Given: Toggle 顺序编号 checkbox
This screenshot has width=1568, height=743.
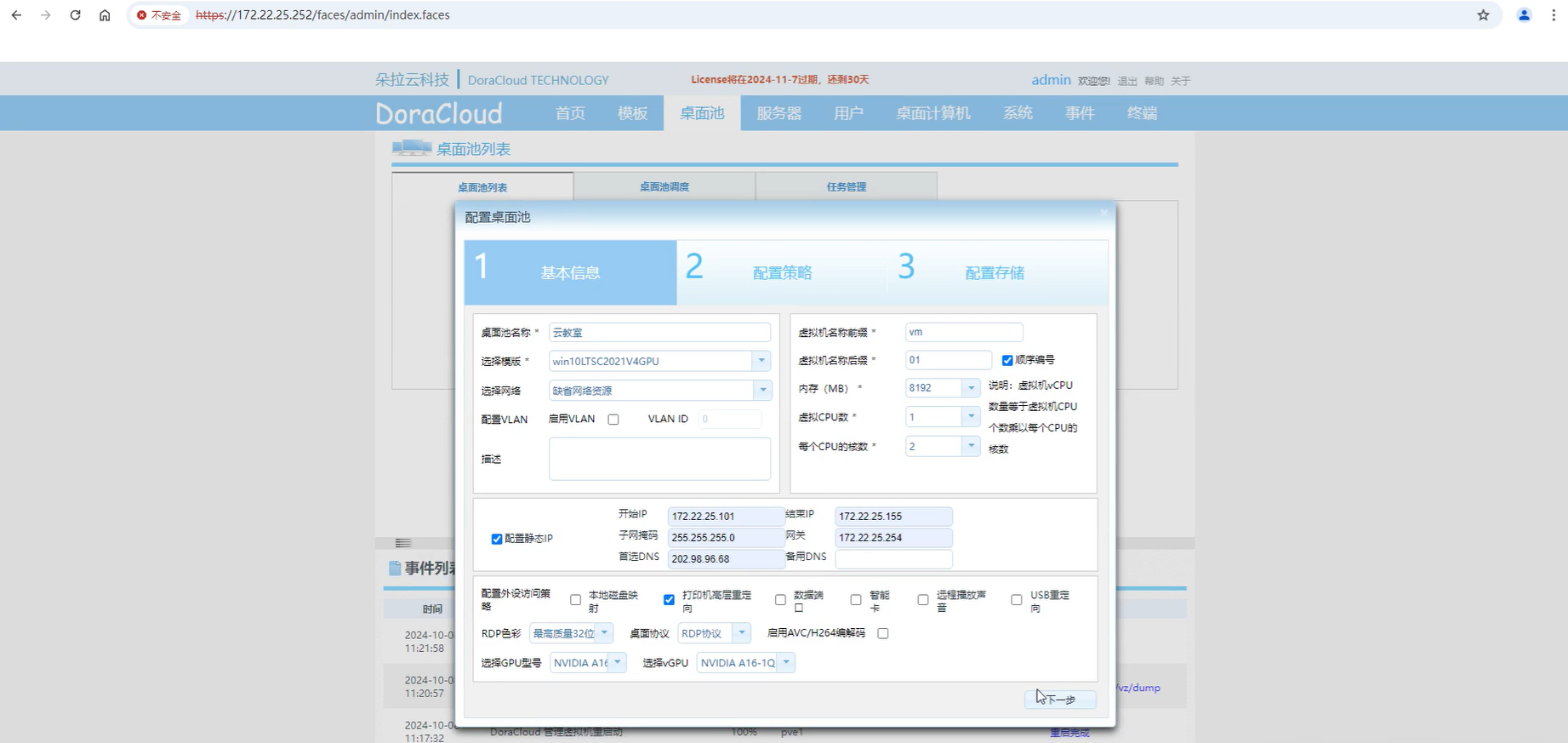Looking at the screenshot, I should [1007, 361].
